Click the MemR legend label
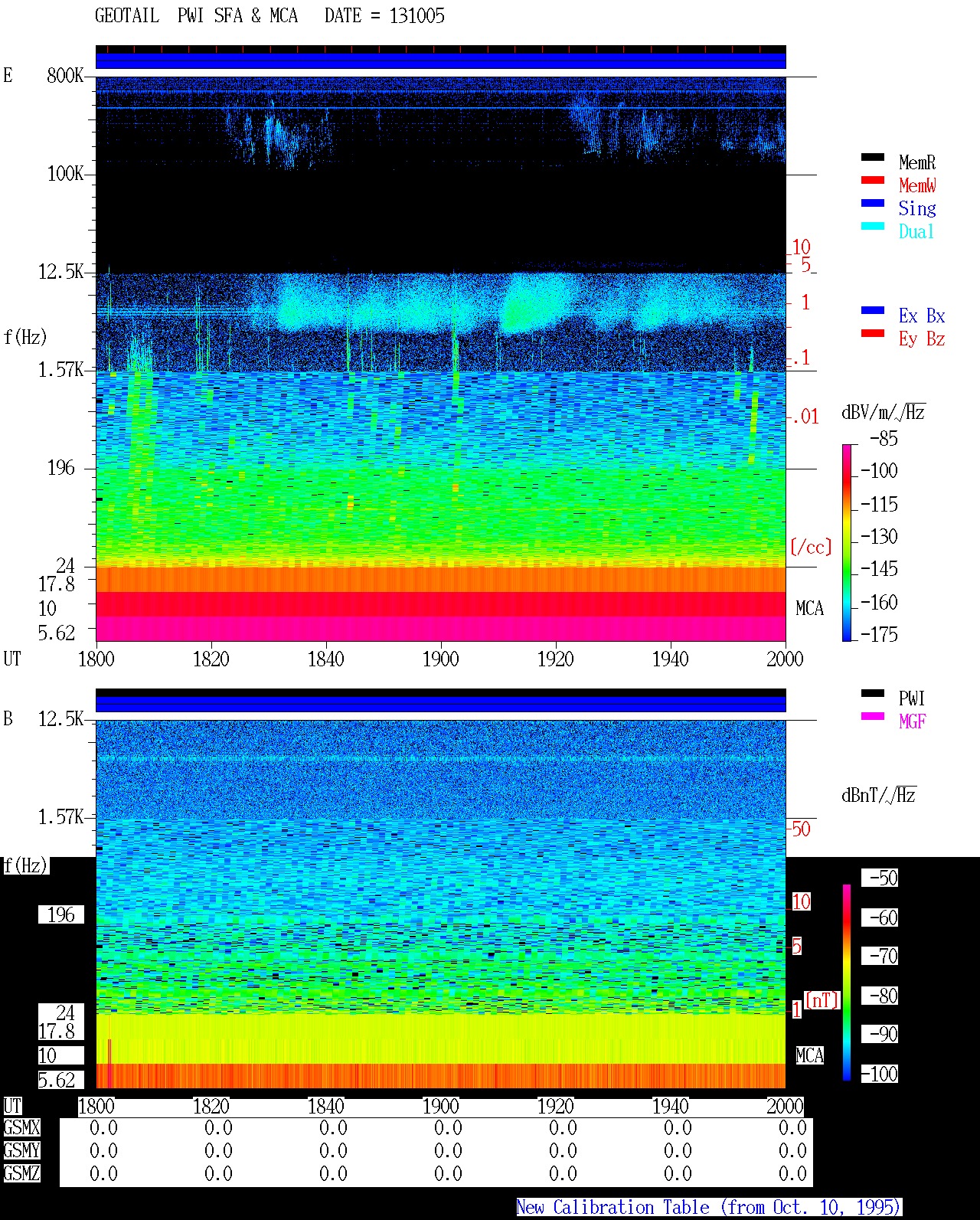 [917, 162]
